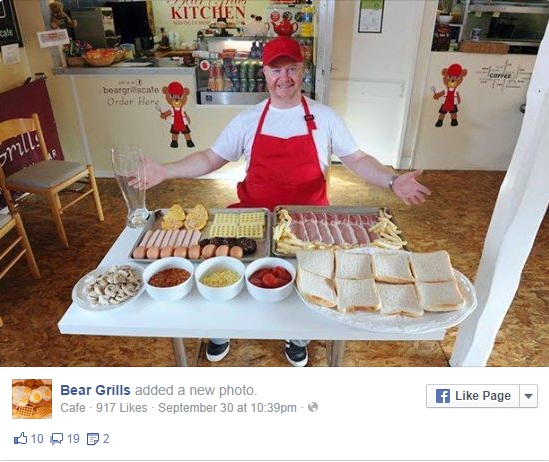The height and width of the screenshot is (462, 549).
Task: Click the Like Page button label
Action: (x=483, y=396)
